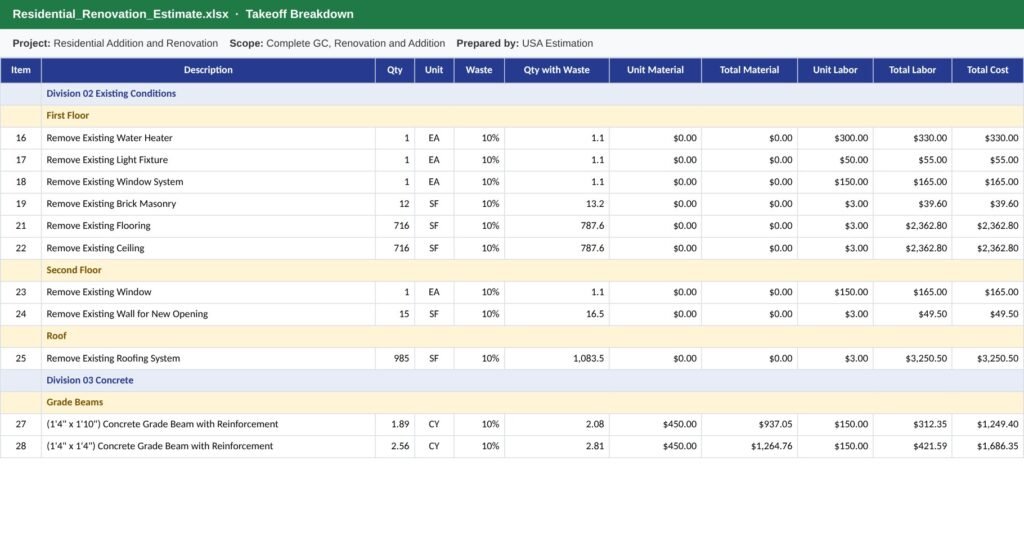Select the Division 02 Existing Conditions row
The height and width of the screenshot is (551, 1024).
[x=512, y=93]
